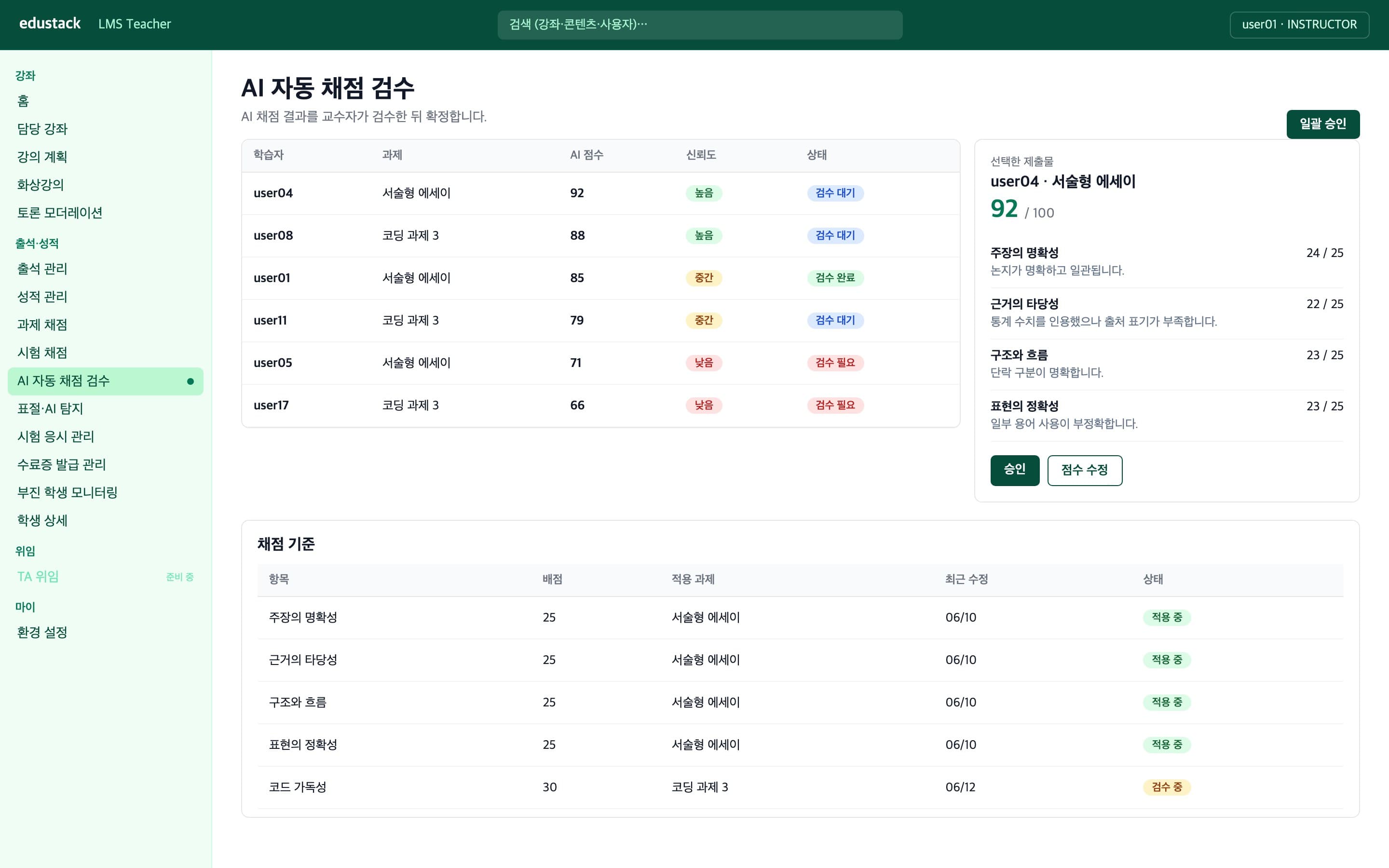This screenshot has height=868, width=1389.
Task: Open 토론 모더레이션 sidebar item
Action: click(x=106, y=213)
